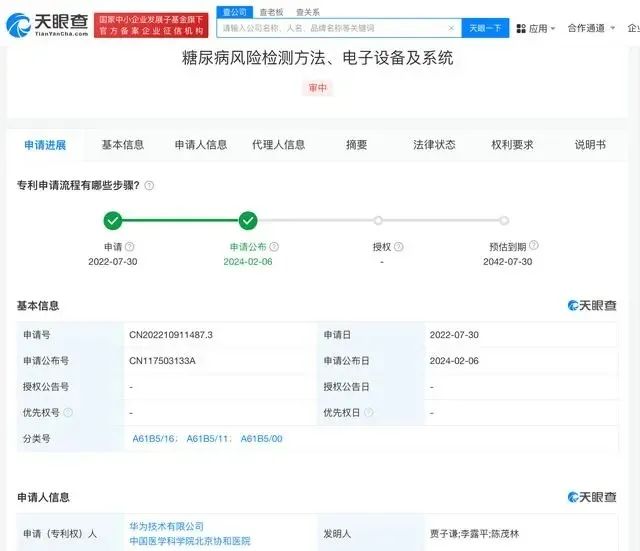Open help icon next to 专利申请流程有哪些步骤

(149, 186)
